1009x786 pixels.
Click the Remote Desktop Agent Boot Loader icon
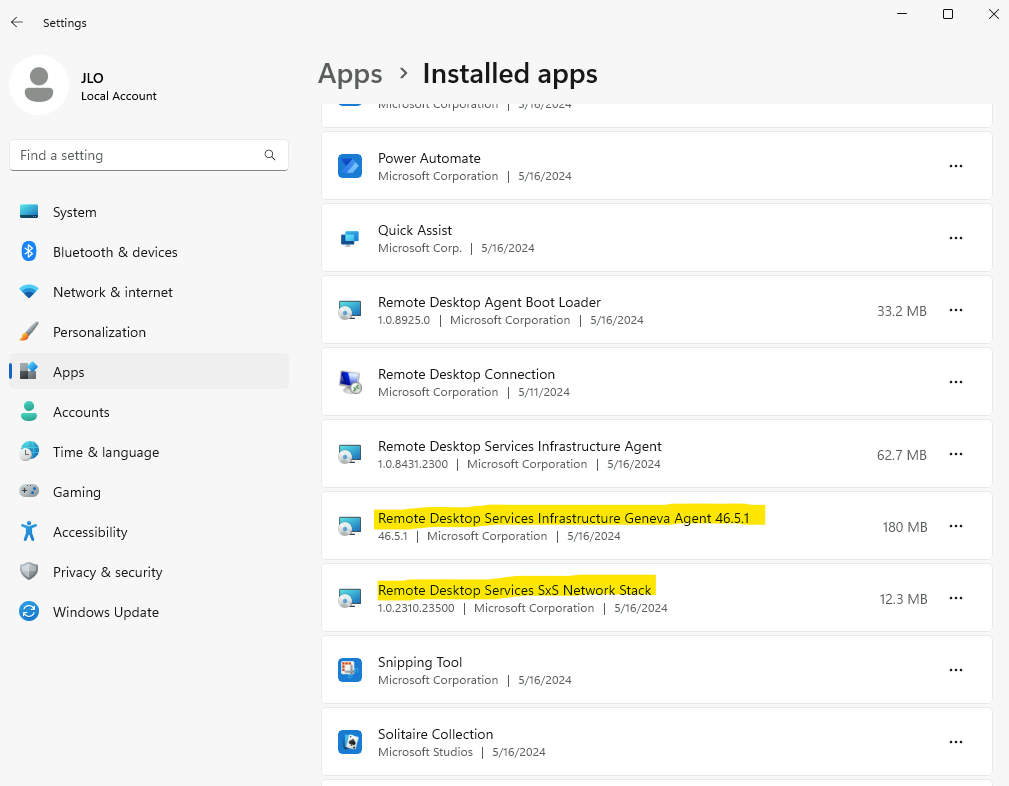pyautogui.click(x=350, y=310)
